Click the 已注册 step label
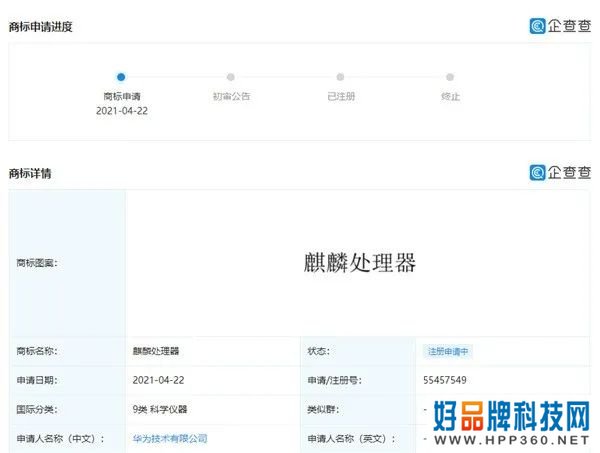 [x=341, y=96]
